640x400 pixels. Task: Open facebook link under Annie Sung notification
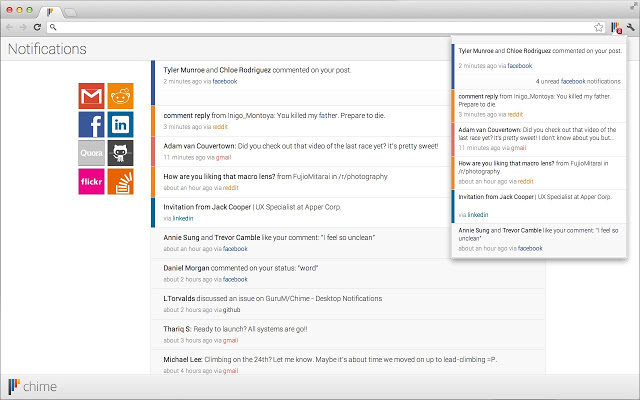coord(236,249)
